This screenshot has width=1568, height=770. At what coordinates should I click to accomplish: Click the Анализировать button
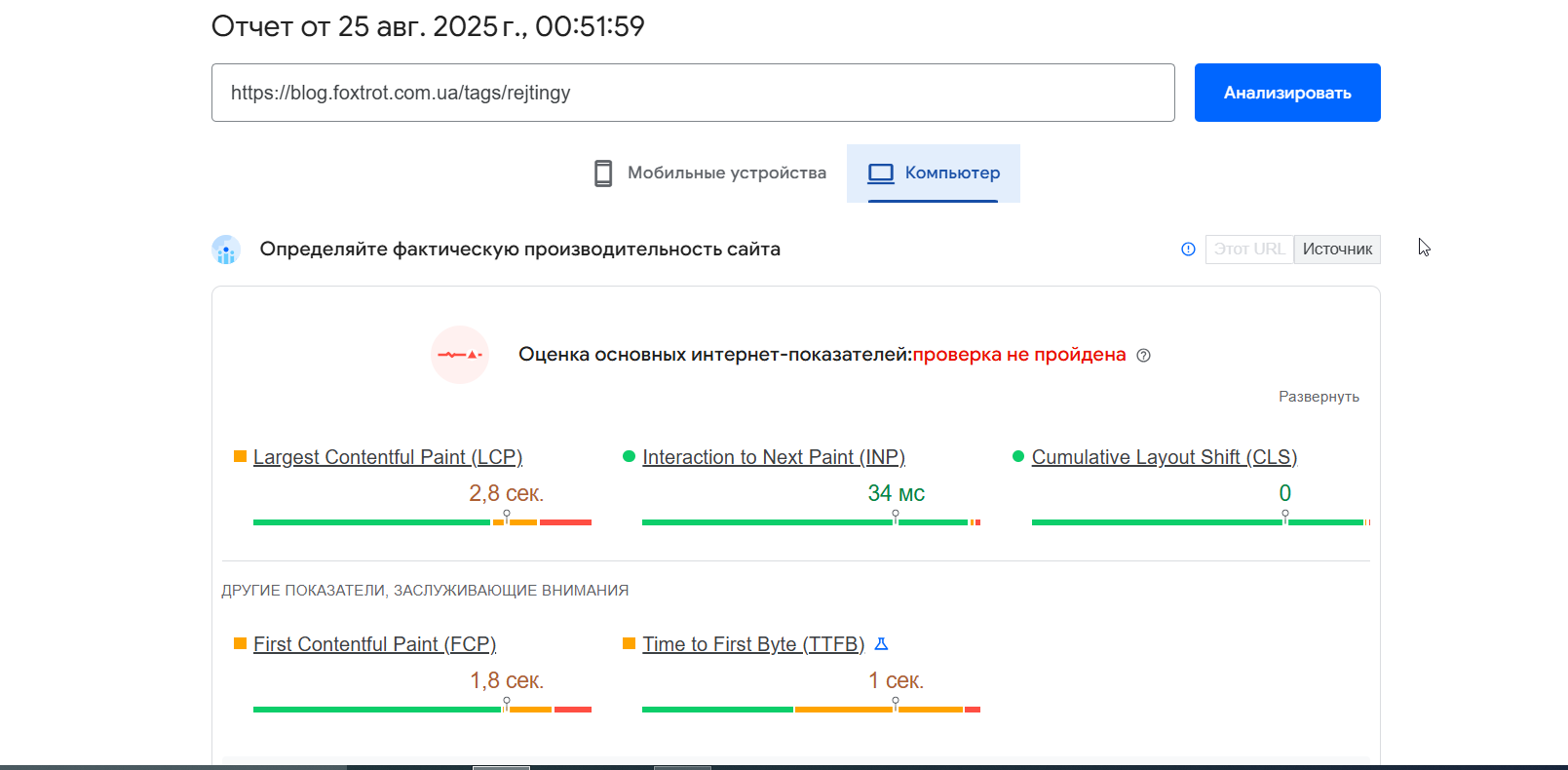tap(1287, 93)
